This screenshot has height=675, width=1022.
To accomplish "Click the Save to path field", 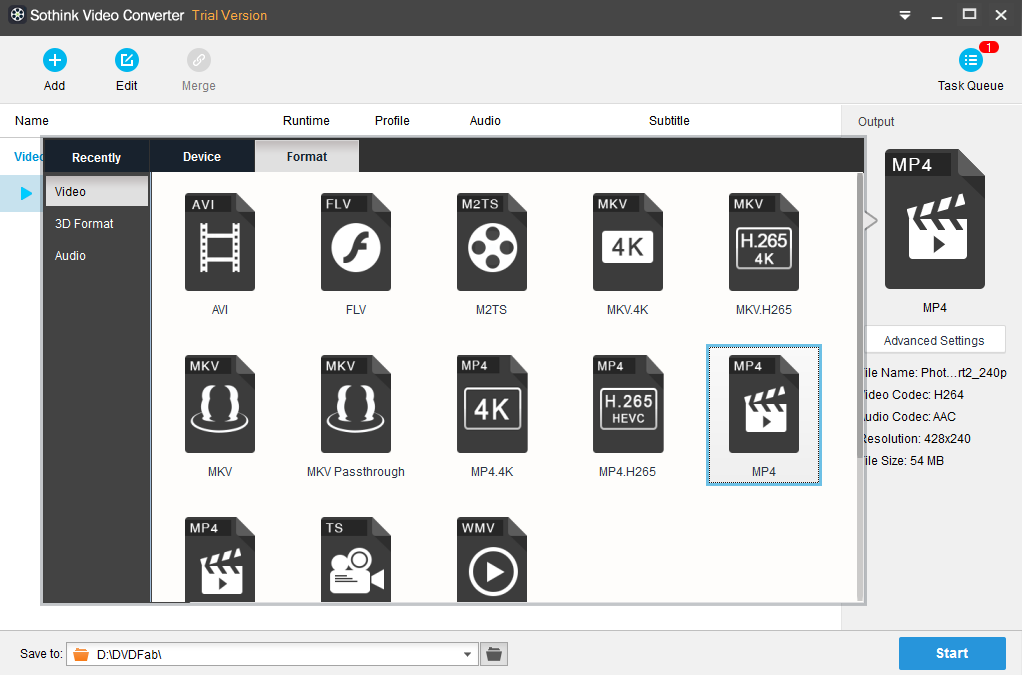I will click(x=272, y=654).
